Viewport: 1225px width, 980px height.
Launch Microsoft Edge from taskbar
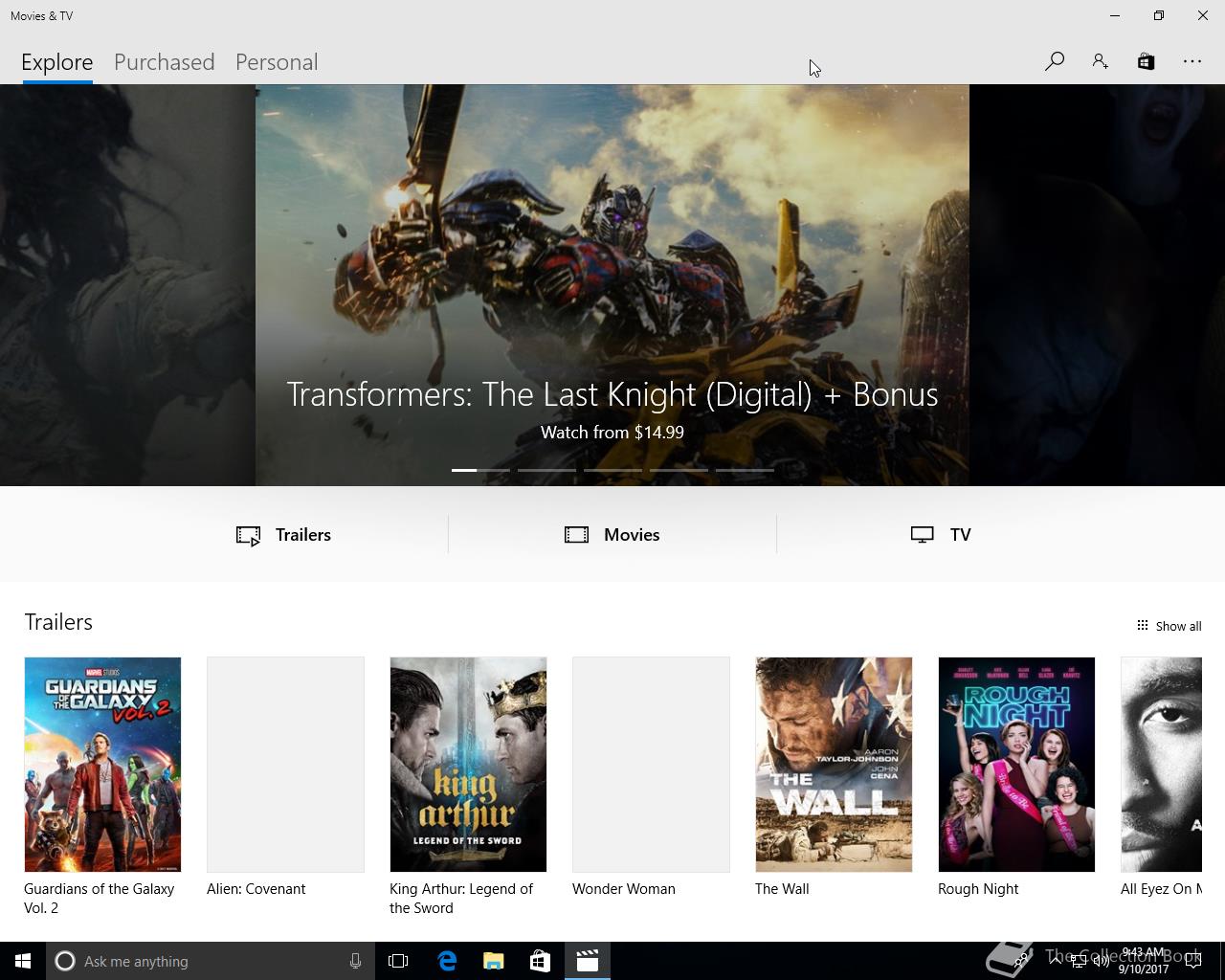tap(446, 961)
